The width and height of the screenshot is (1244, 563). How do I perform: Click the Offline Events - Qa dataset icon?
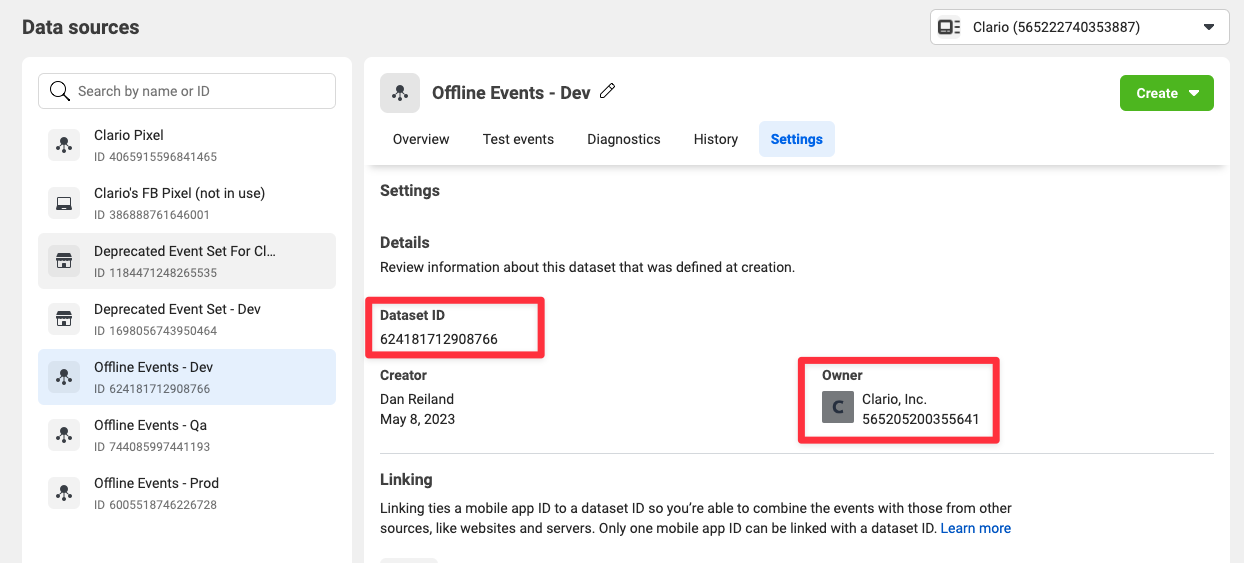pyautogui.click(x=64, y=435)
